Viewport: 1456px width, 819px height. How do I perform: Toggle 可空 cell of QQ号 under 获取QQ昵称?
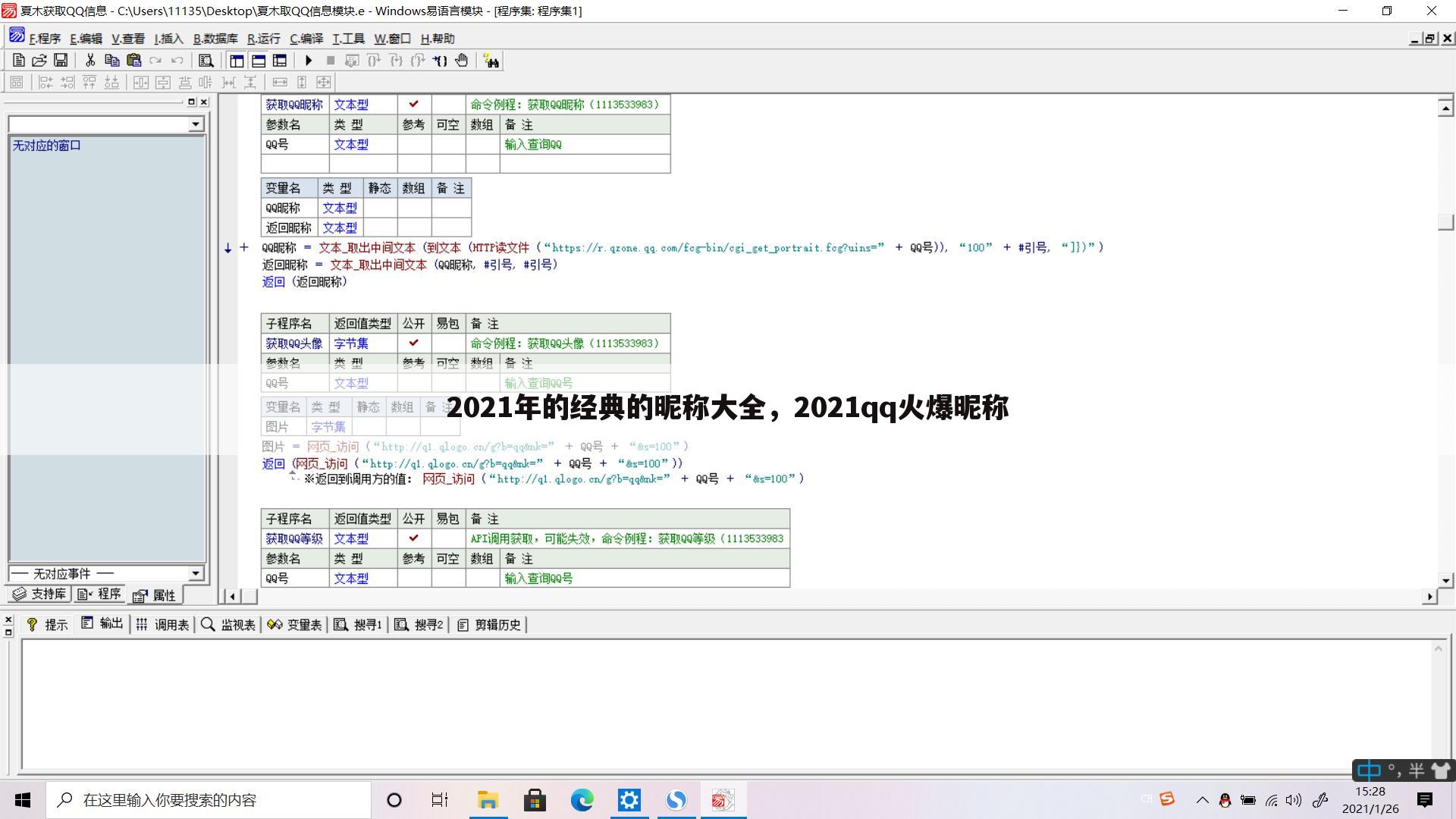click(x=448, y=144)
